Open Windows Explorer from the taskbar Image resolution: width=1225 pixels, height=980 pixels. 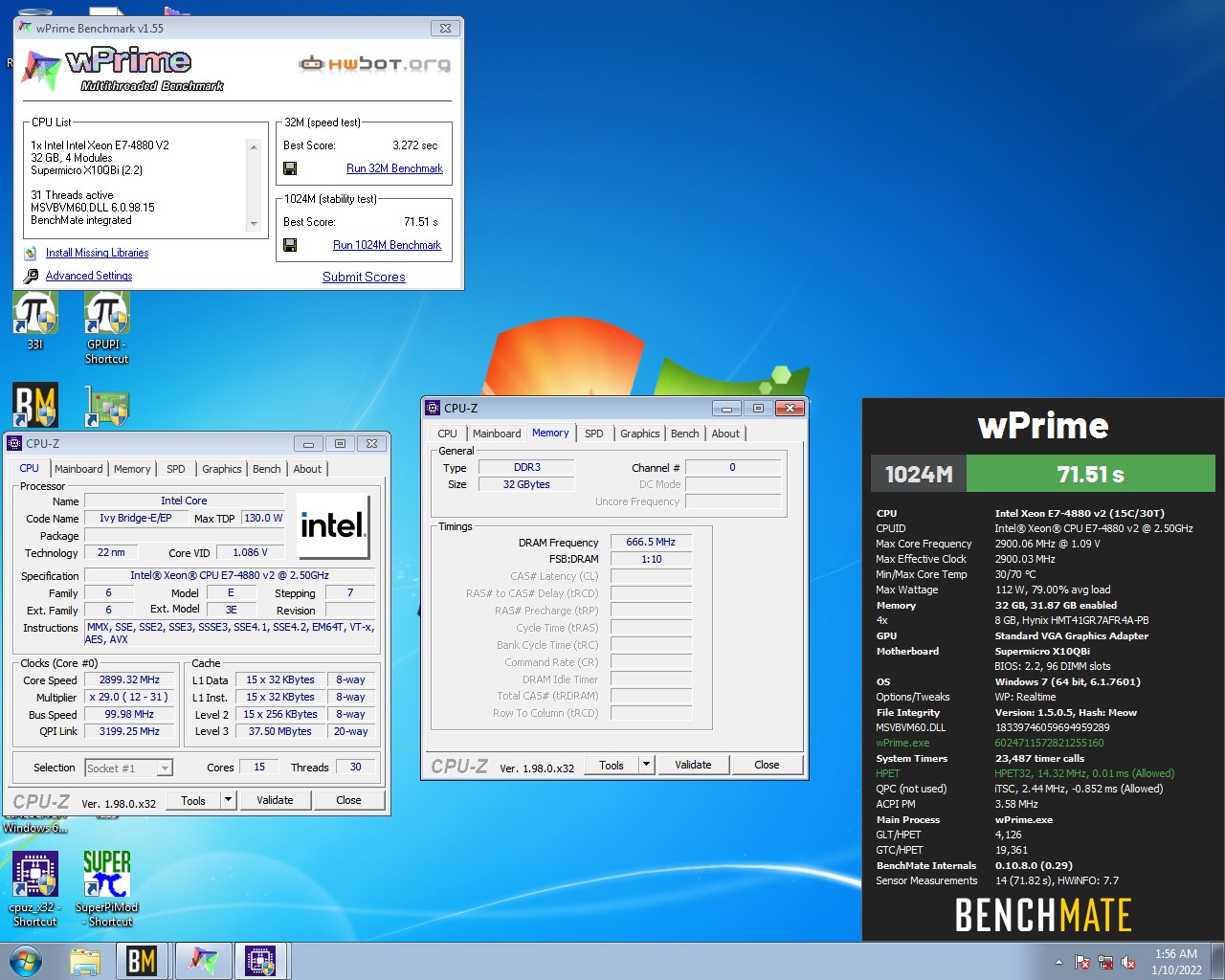point(85,961)
